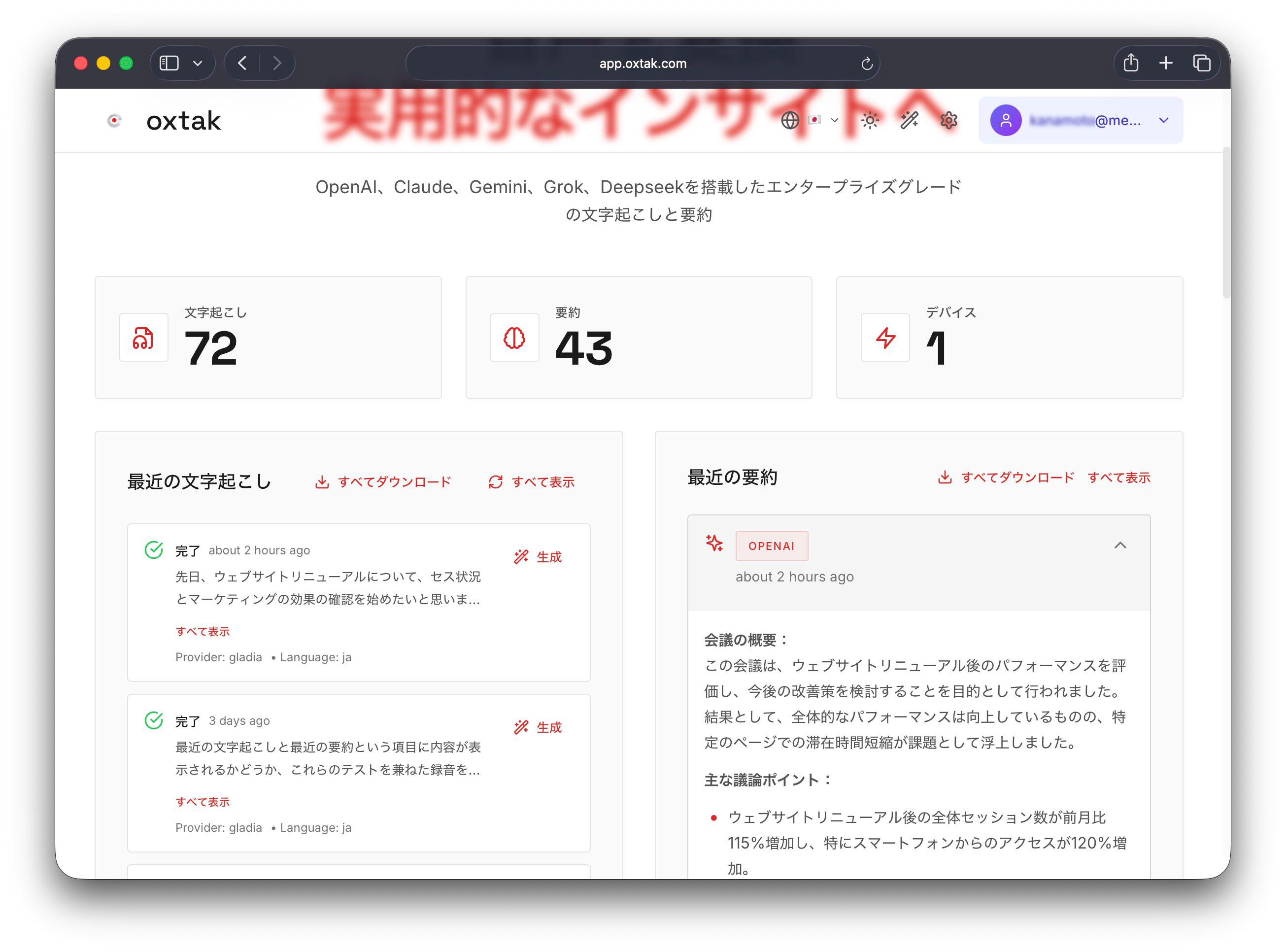Click 'about 2 hours ago' in OPENAI summary card
Viewport: 1286px width, 952px height.
click(795, 577)
